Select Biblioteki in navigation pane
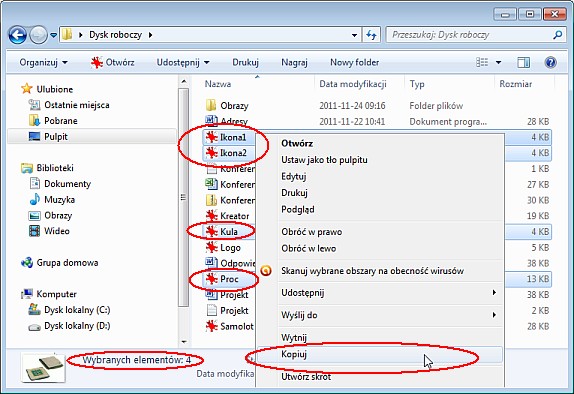The height and width of the screenshot is (394, 574). 47,168
